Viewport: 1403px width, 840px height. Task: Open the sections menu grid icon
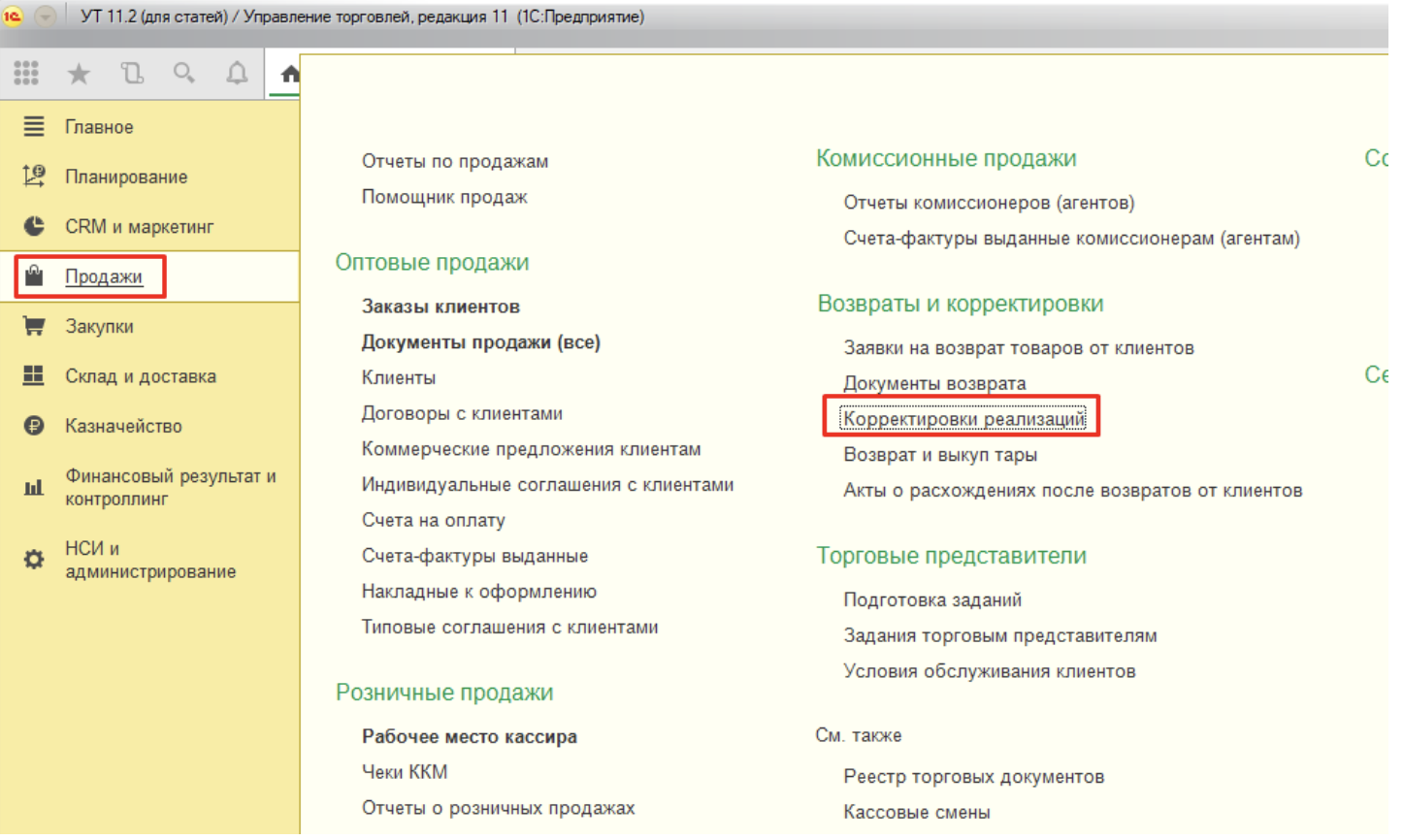click(26, 73)
